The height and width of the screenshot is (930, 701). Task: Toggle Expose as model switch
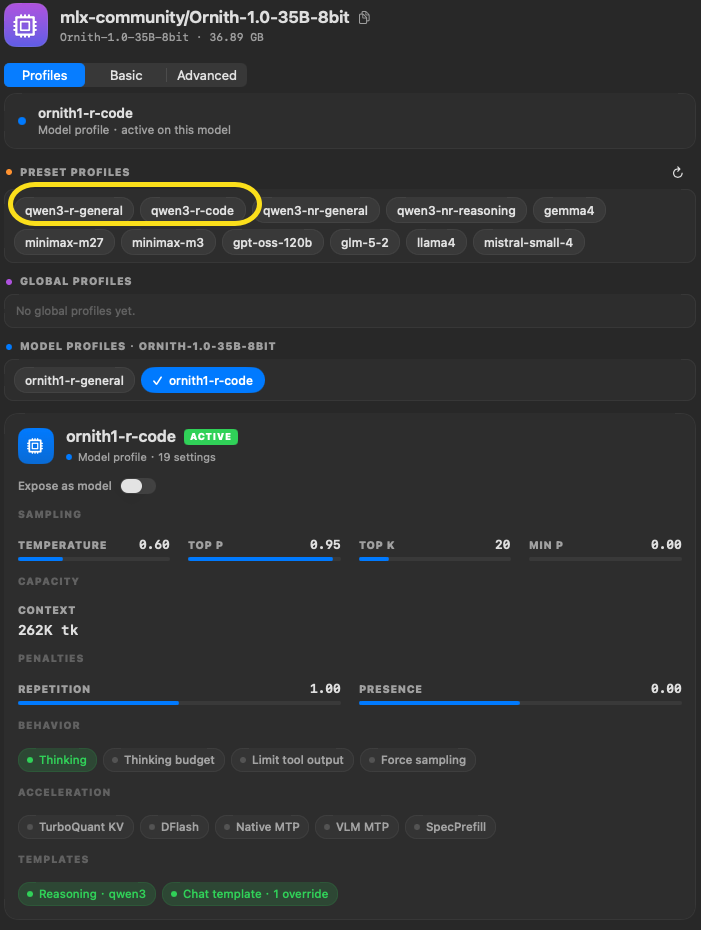138,486
